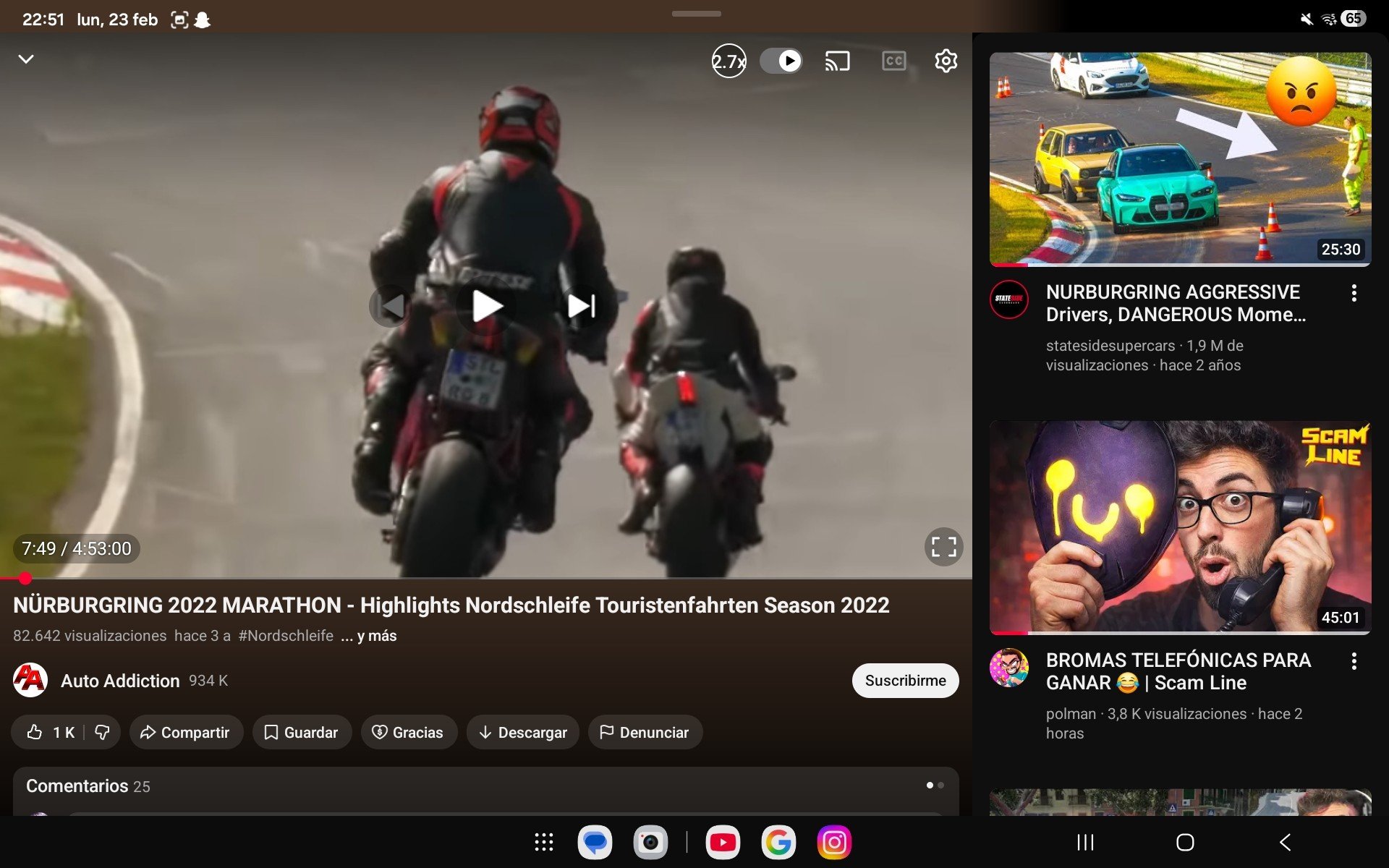
Task: Expand description via '... y más'
Action: [x=370, y=636]
